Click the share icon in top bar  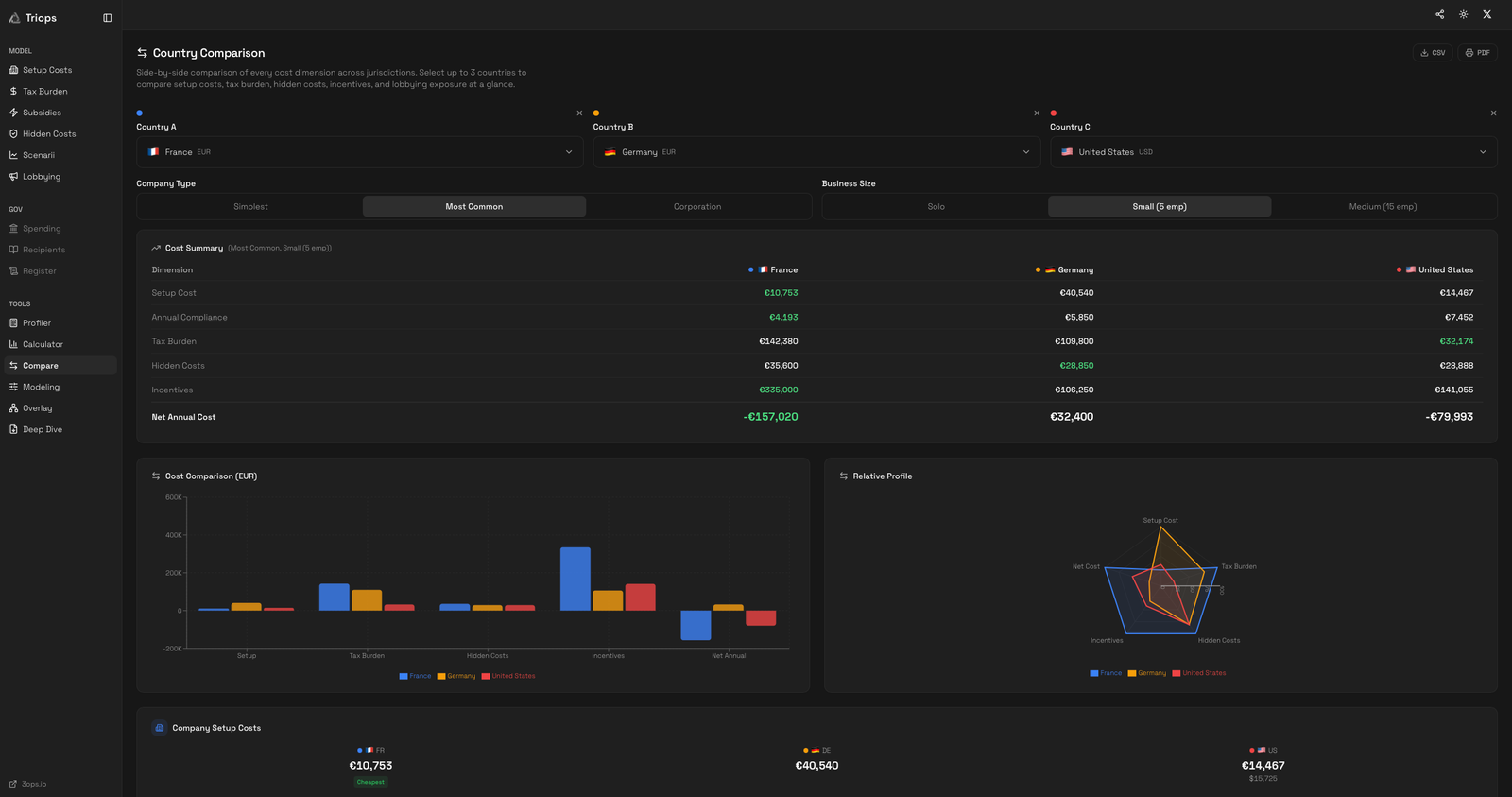pos(1439,14)
